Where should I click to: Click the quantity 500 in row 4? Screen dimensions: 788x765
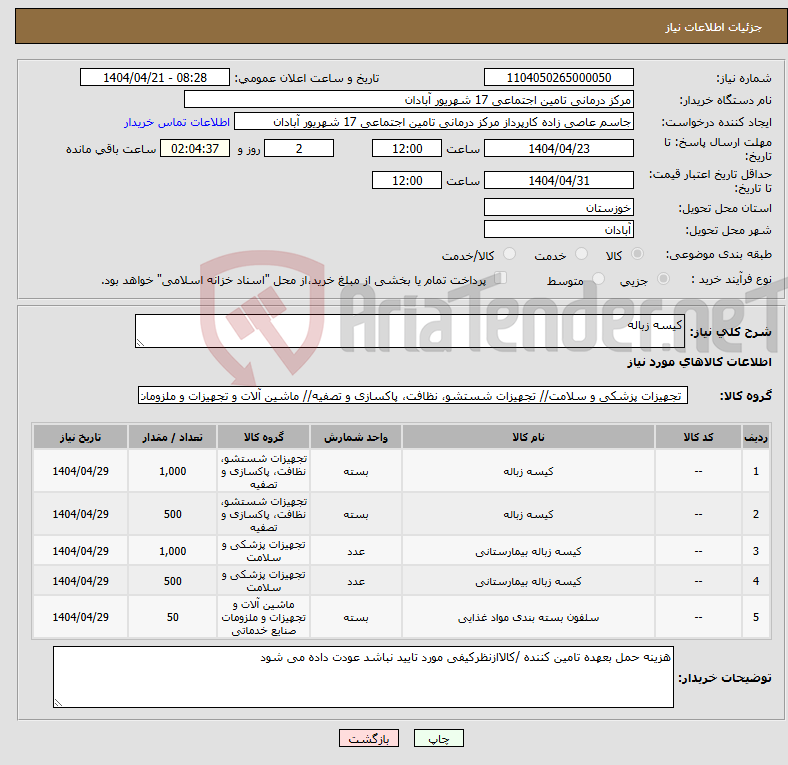click(172, 581)
